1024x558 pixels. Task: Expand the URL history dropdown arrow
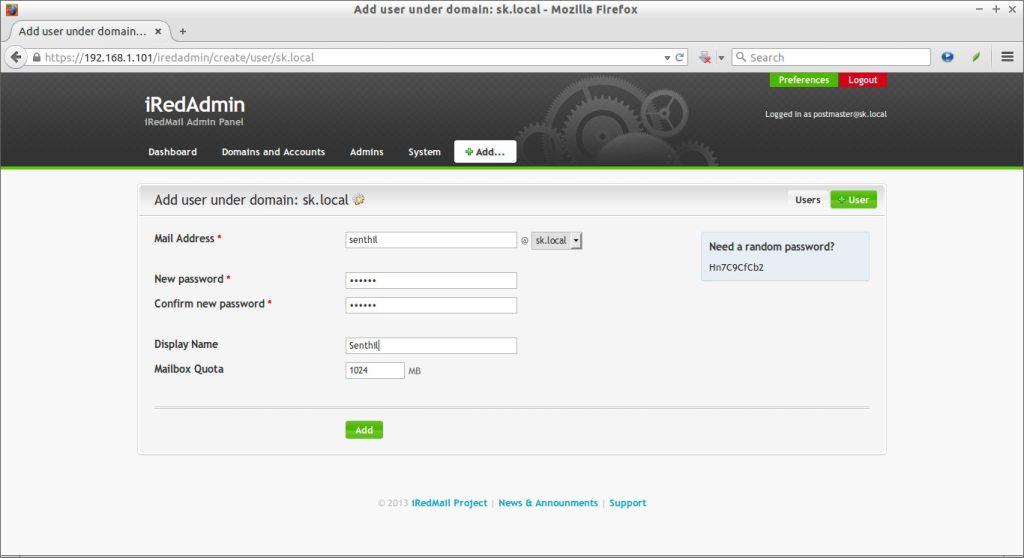(668, 58)
